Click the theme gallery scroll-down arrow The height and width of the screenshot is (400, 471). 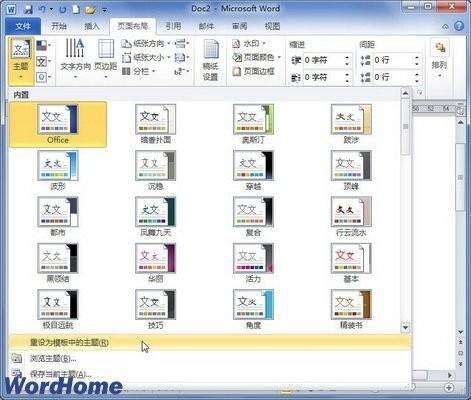coord(405,328)
